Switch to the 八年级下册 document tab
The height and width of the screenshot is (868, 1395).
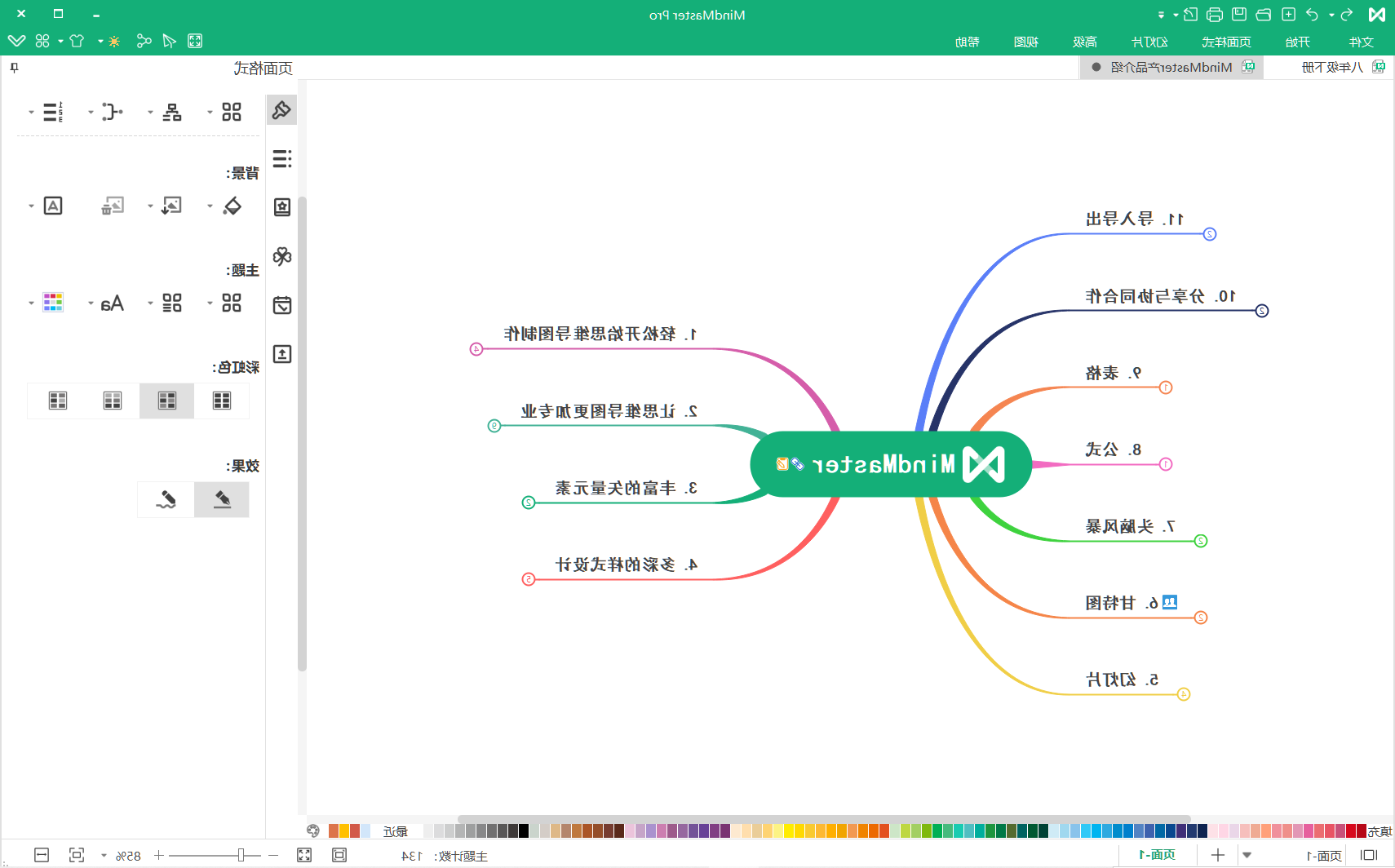[1333, 67]
